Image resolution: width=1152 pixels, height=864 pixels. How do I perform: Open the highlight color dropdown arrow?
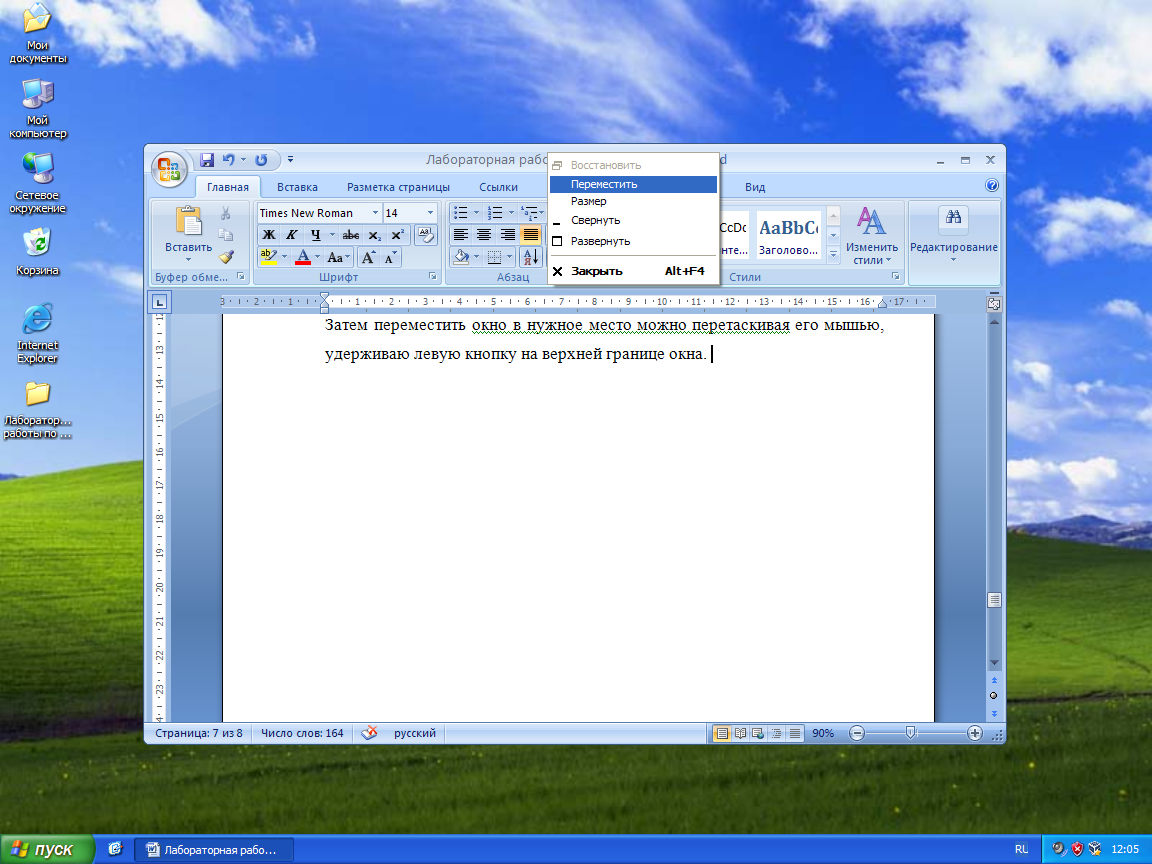click(285, 257)
